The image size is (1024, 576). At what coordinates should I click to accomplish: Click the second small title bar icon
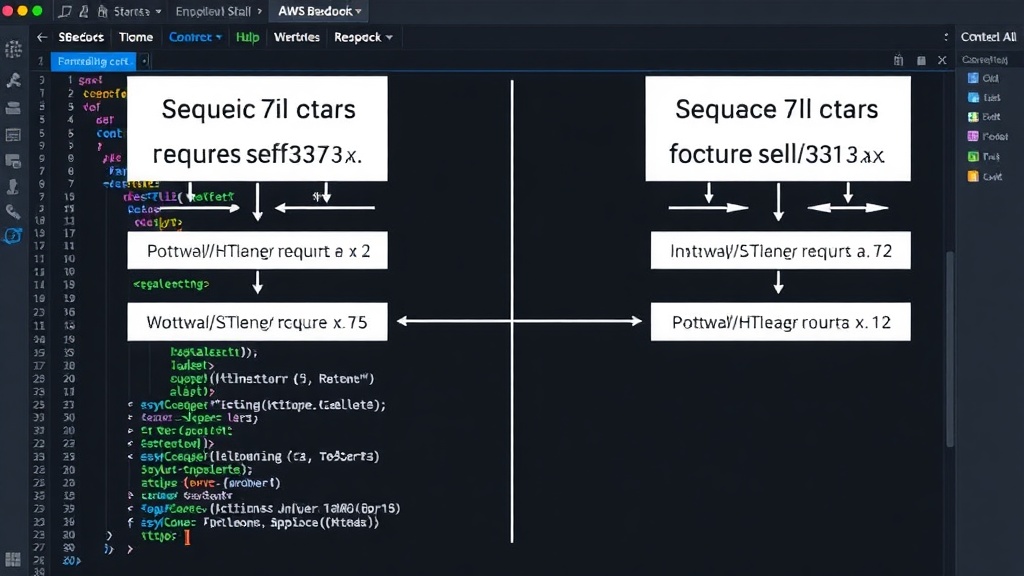(x=84, y=11)
